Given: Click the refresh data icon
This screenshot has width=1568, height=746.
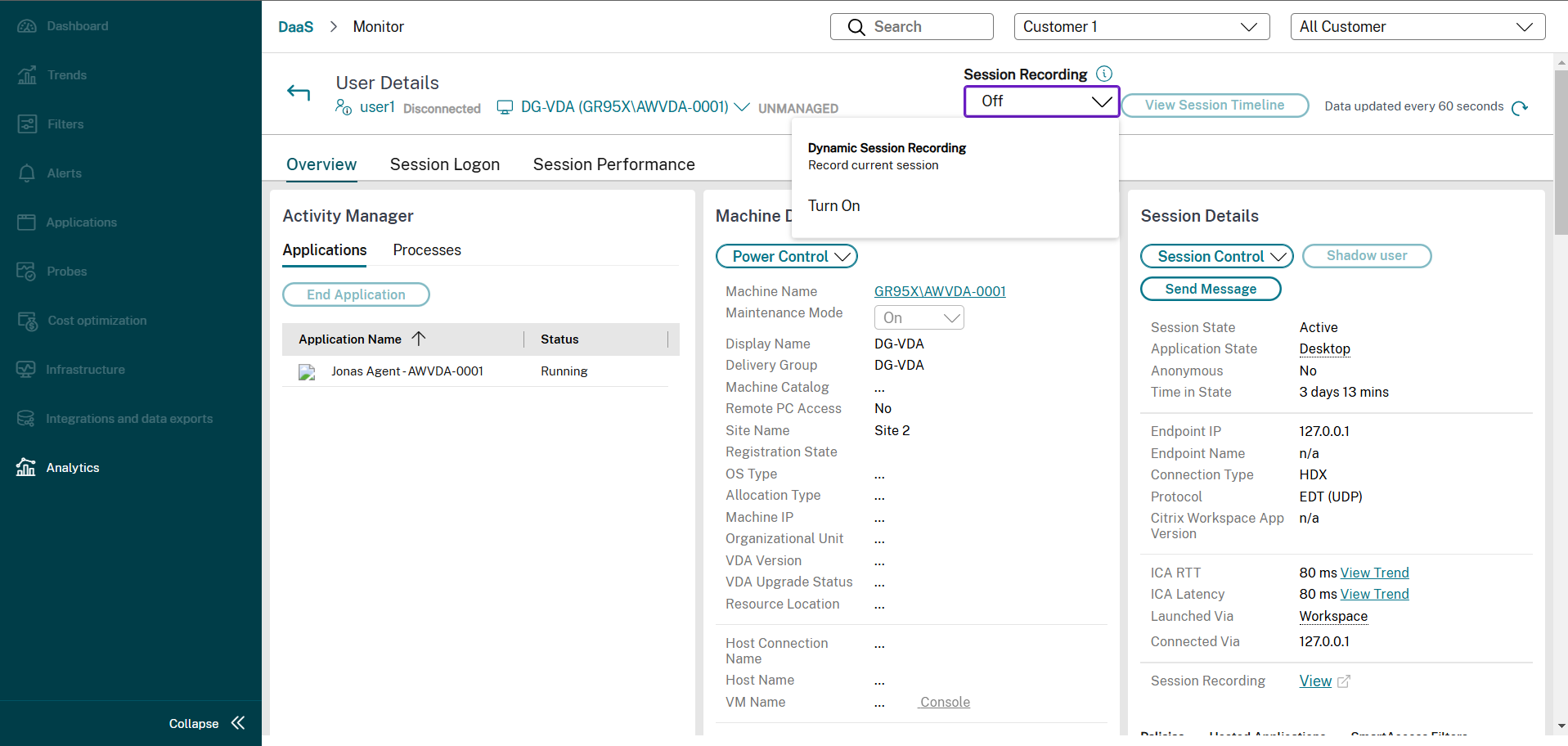Looking at the screenshot, I should pyautogui.click(x=1519, y=108).
